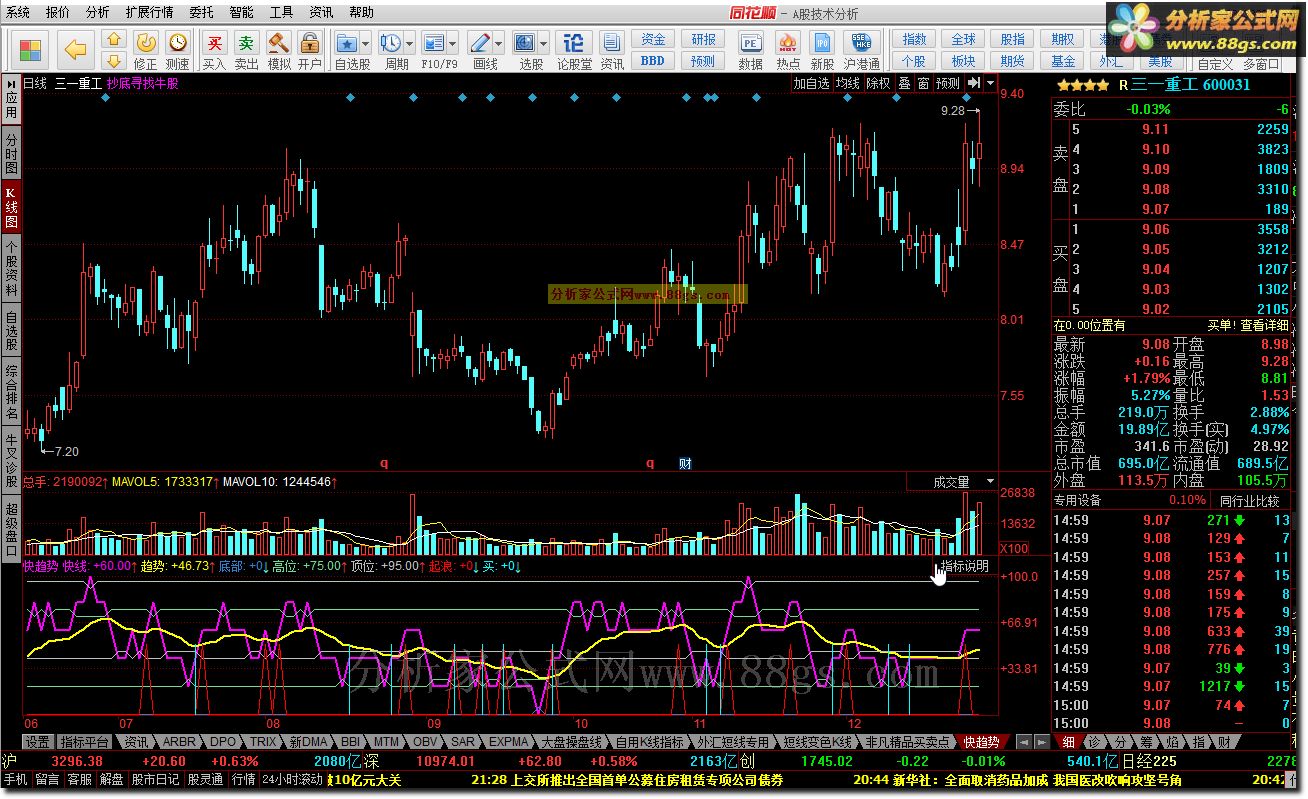The height and width of the screenshot is (799, 1308).
Task: Click the 研报 research report button
Action: tap(703, 39)
